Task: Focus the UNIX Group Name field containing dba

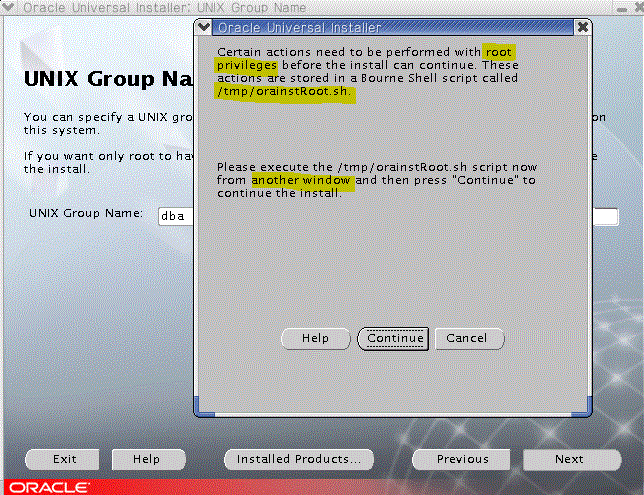Action: point(176,216)
